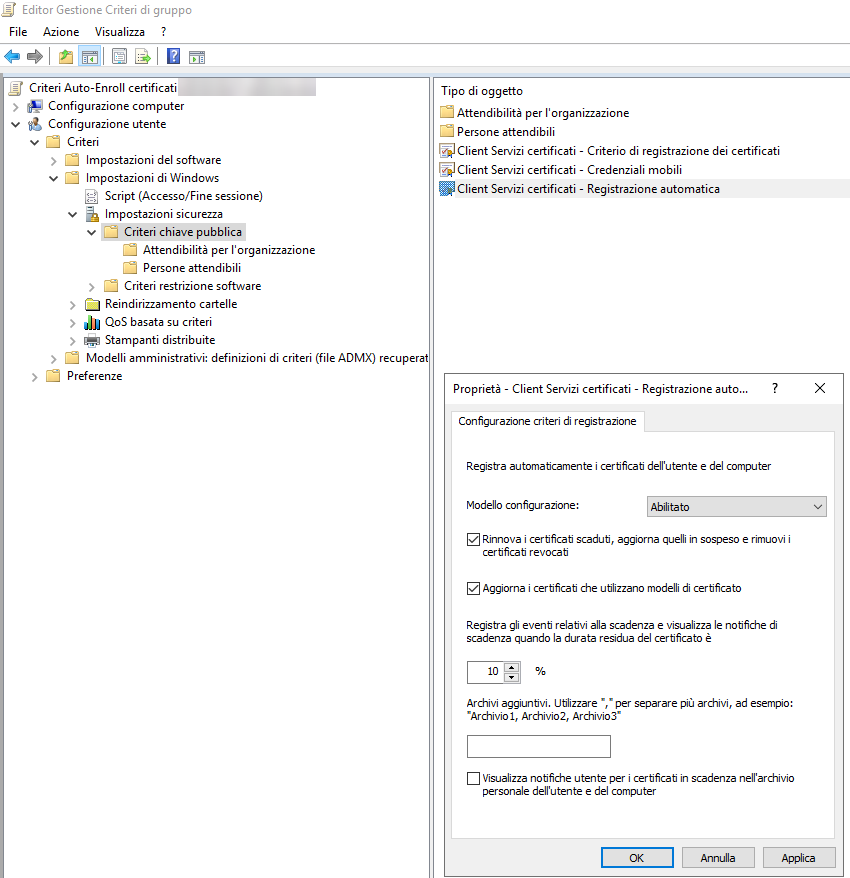Click the Forward arrow toolbar icon
Viewport: 850px width, 878px height.
pos(35,57)
